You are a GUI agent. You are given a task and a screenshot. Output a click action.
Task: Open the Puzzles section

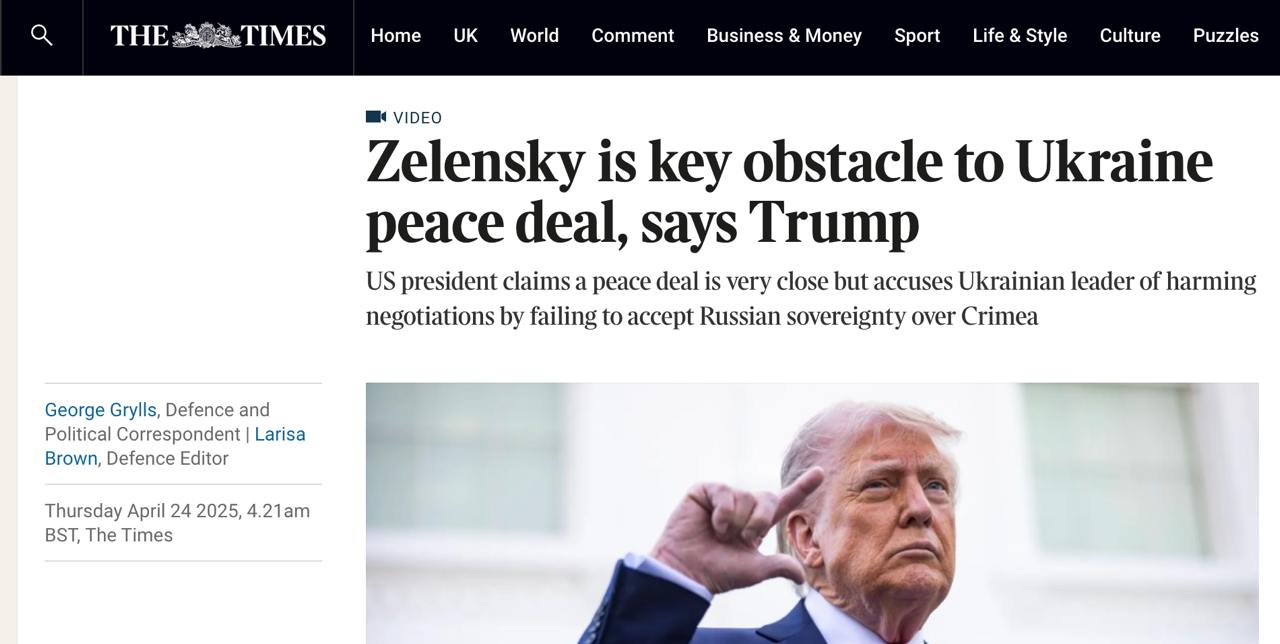(x=1225, y=36)
